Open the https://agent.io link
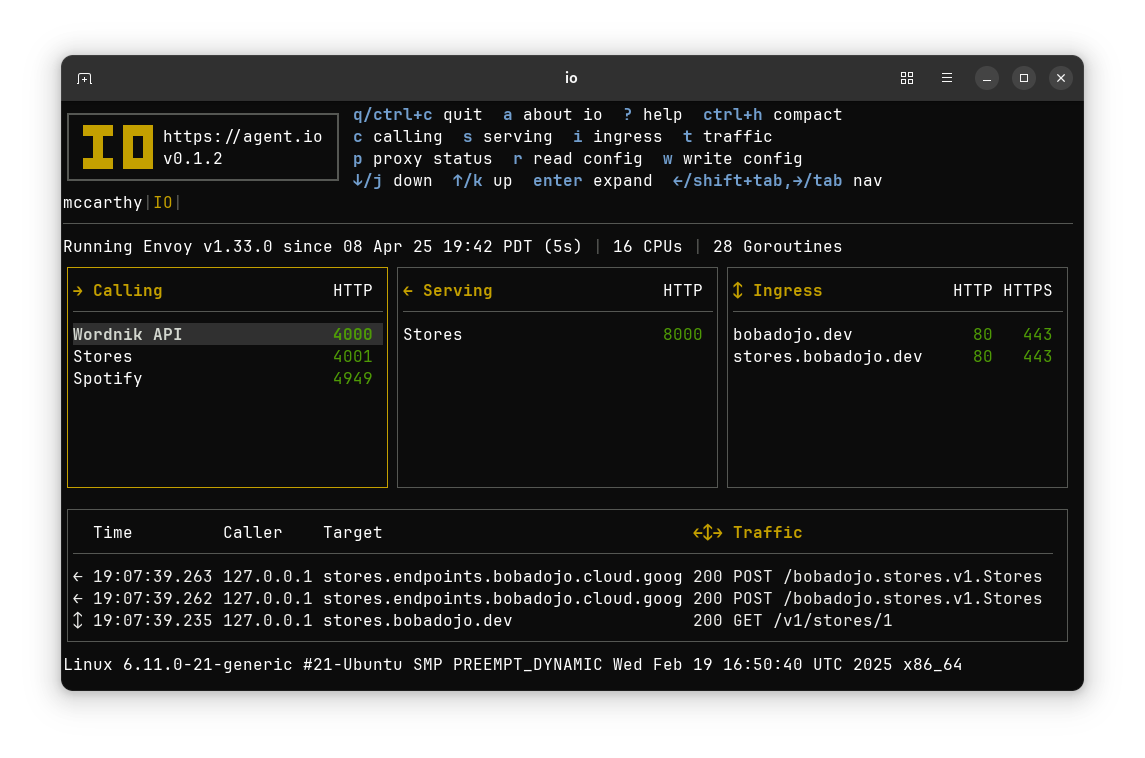1145x758 pixels. coord(242,137)
